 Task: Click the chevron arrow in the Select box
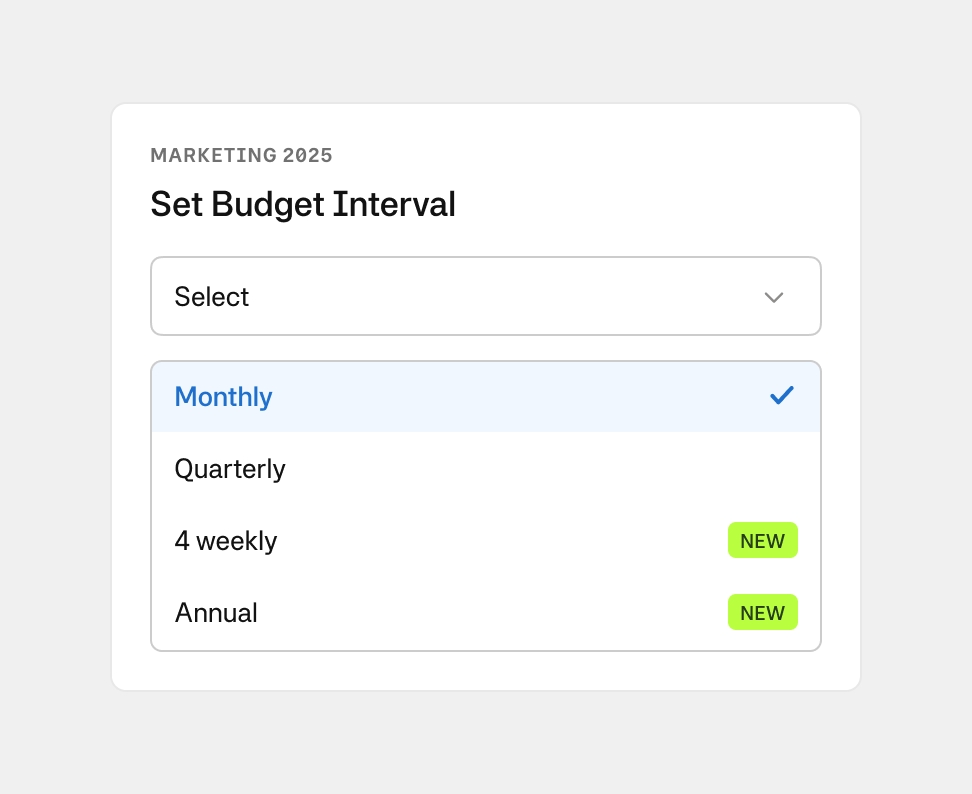773,297
